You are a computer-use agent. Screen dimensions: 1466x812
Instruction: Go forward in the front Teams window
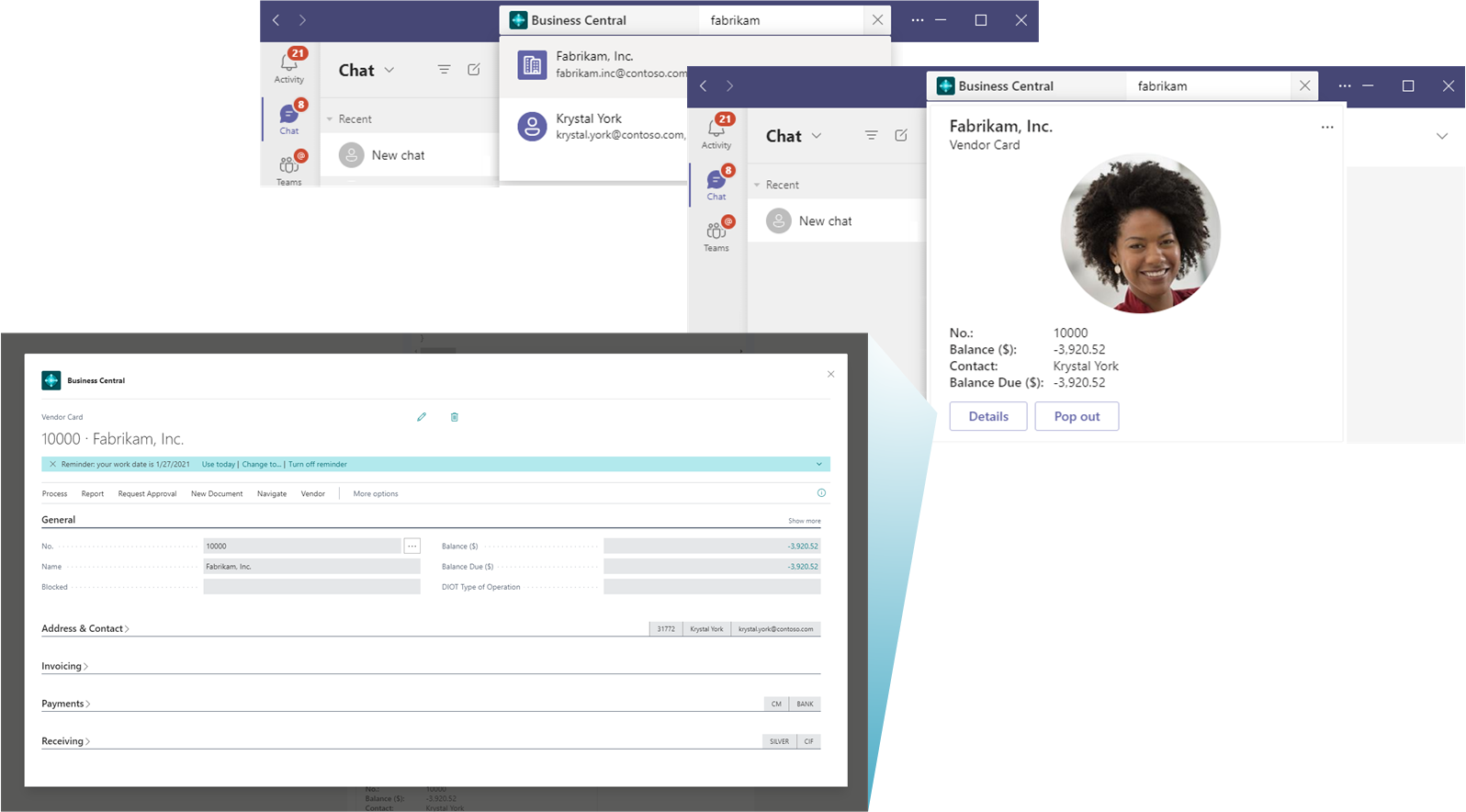[x=730, y=86]
